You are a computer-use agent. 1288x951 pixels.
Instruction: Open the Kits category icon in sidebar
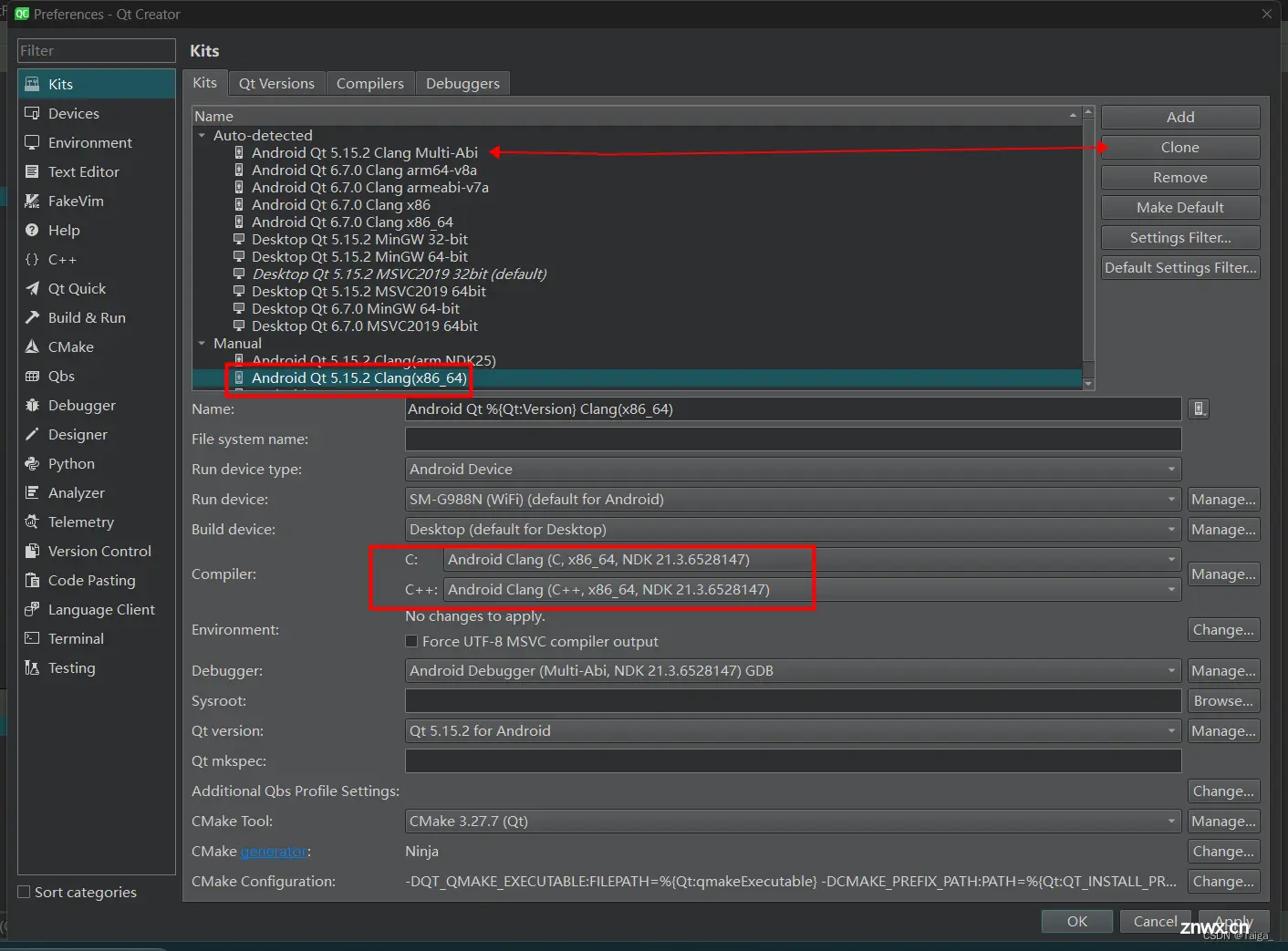(x=32, y=84)
